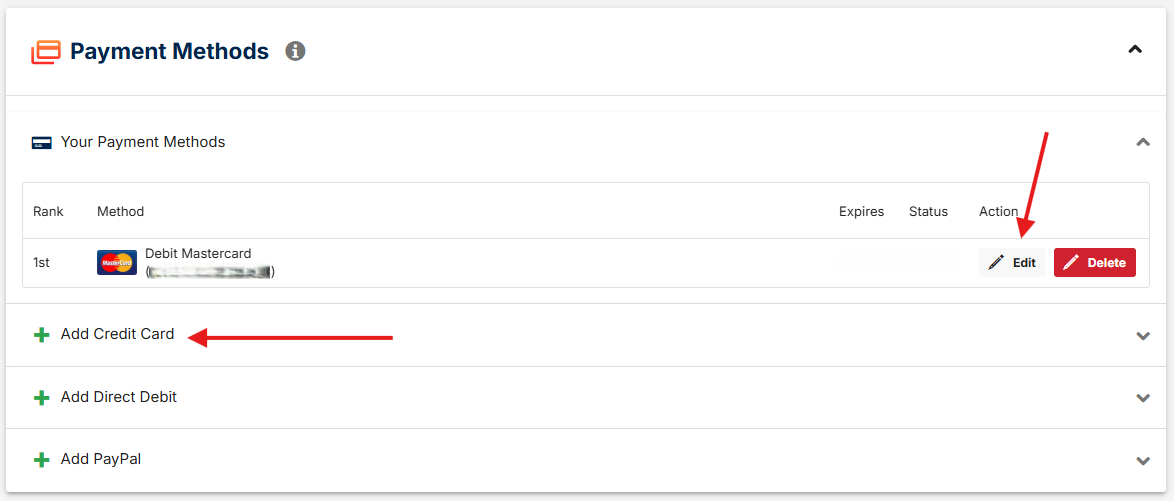Expand Add Credit Card chevron
Viewport: 1174px width, 501px height.
coord(1143,335)
